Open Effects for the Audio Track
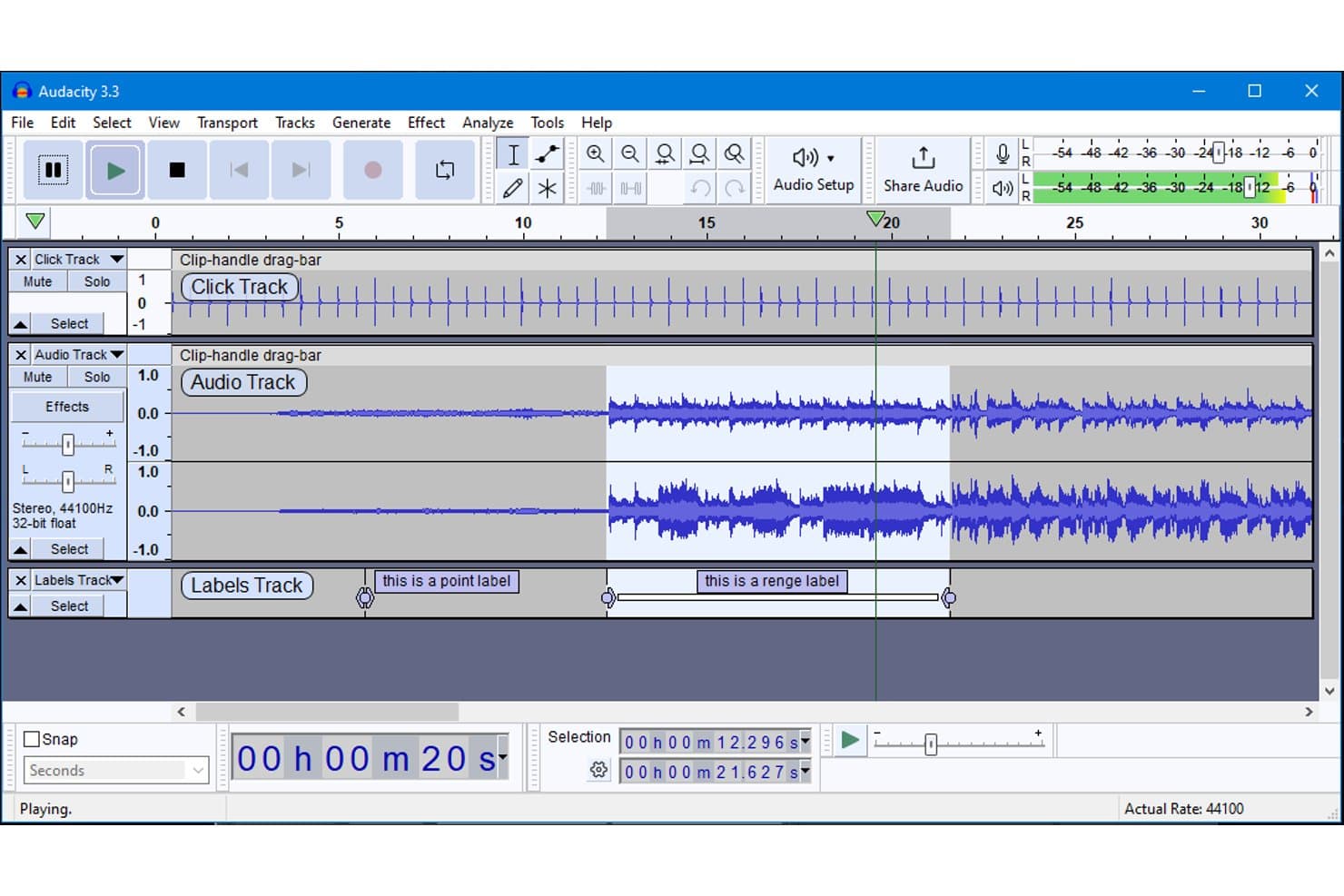Screen dimensions: 1344x896 coord(67,407)
